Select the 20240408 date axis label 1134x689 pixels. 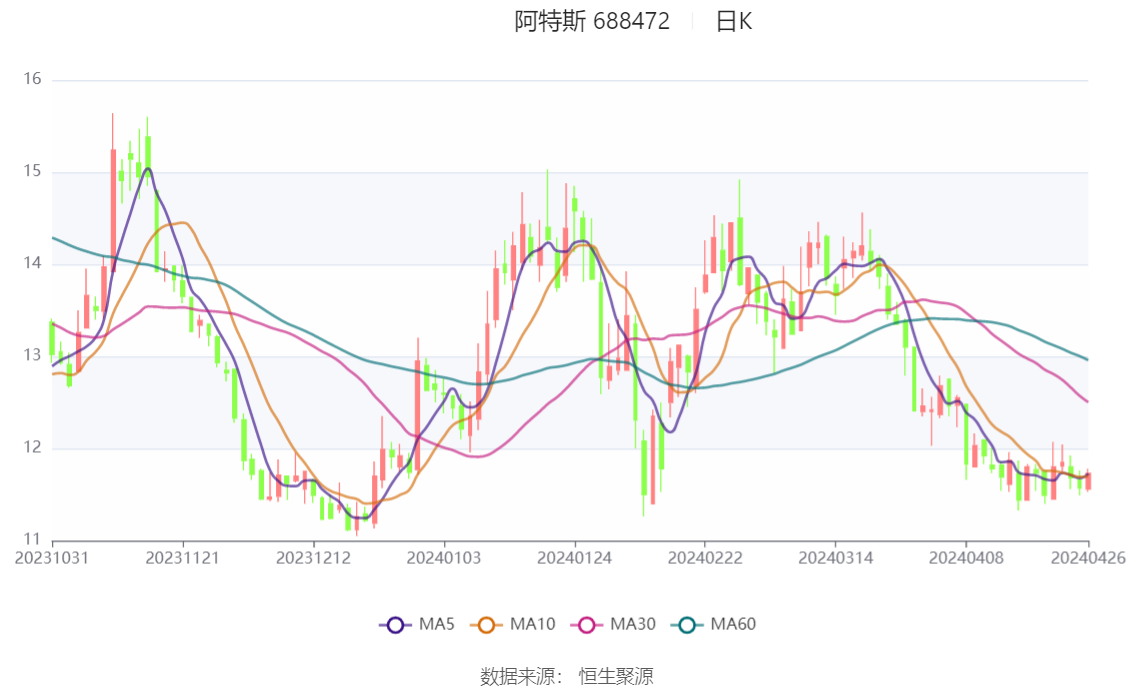[965, 558]
